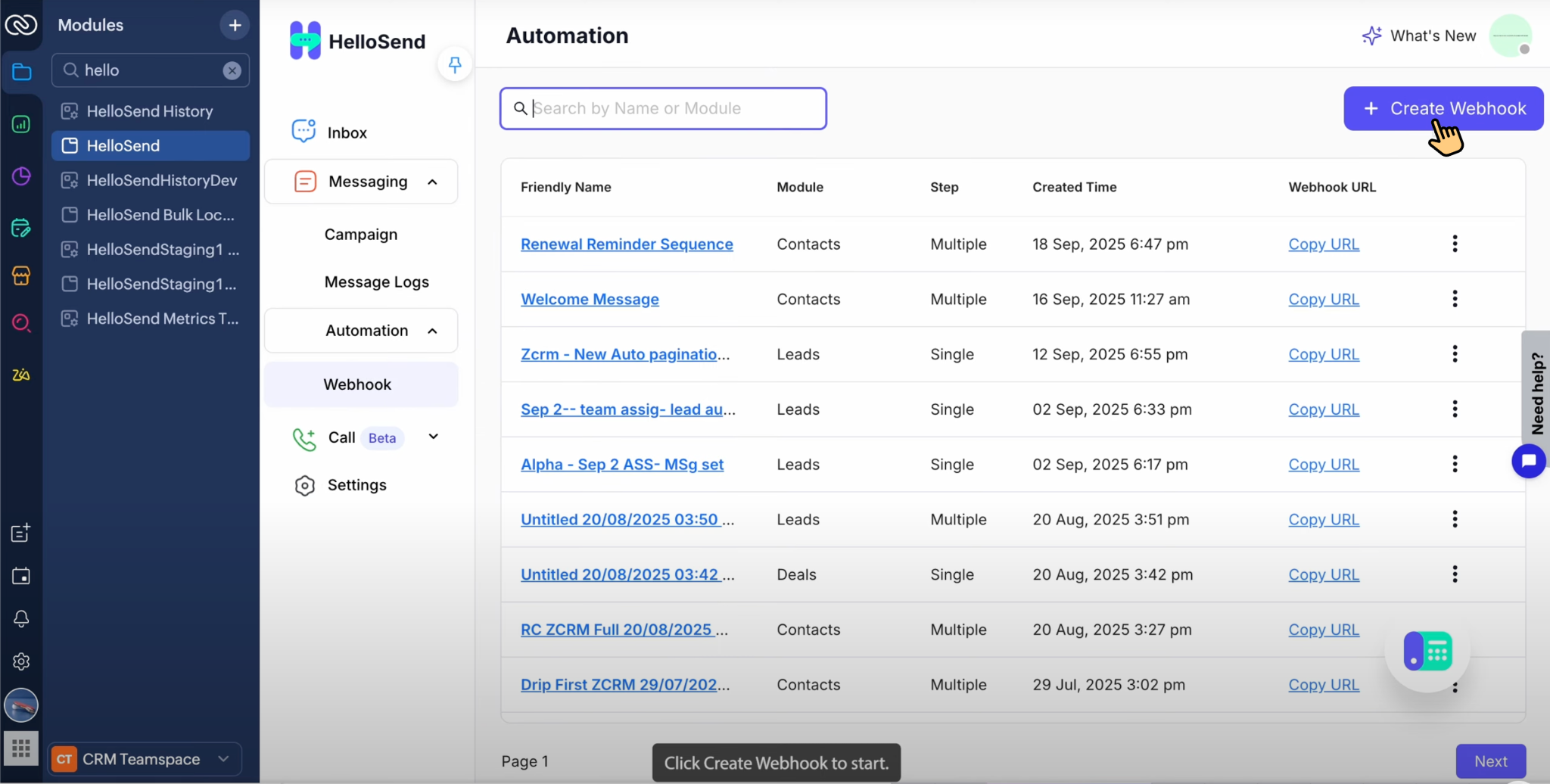
Task: Open the calendar icon in left rail
Action: click(21, 576)
